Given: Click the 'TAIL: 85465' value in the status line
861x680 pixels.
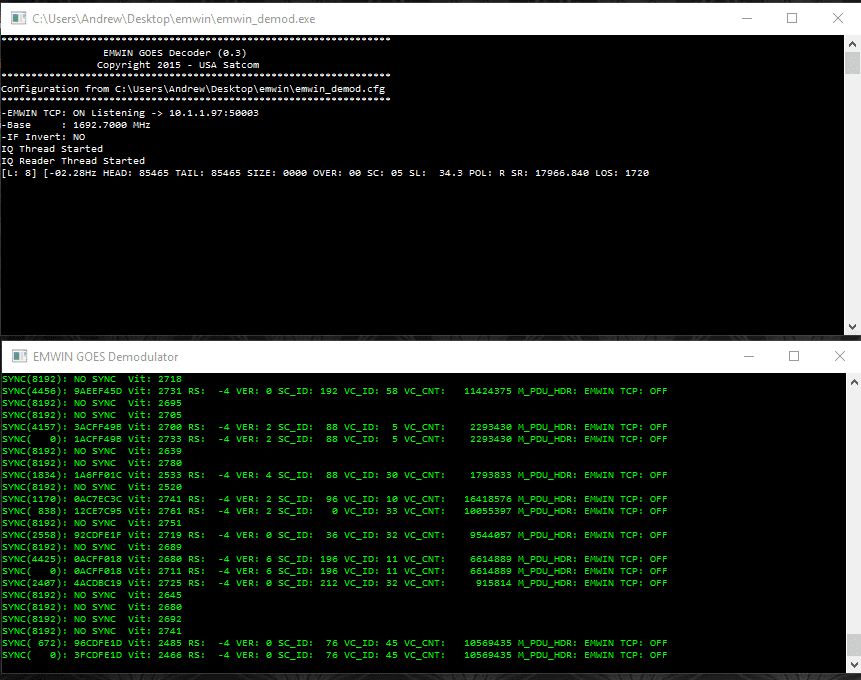Looking at the screenshot, I should (208, 174).
